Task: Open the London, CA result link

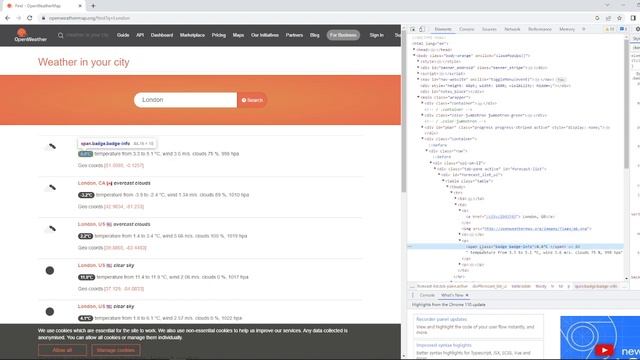Action: pyautogui.click(x=91, y=183)
